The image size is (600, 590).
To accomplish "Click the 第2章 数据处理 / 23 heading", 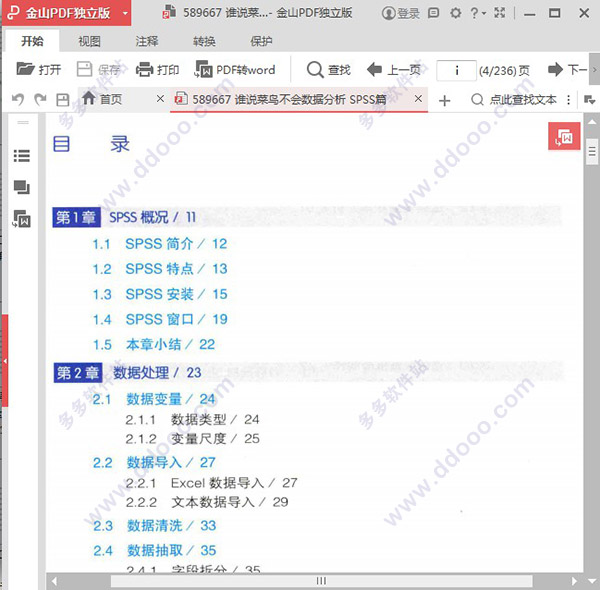I will pos(127,373).
